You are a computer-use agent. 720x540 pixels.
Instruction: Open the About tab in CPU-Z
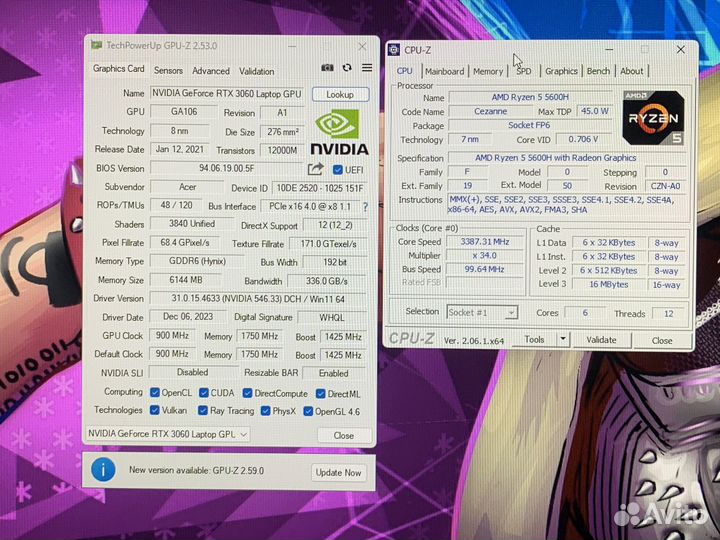631,71
